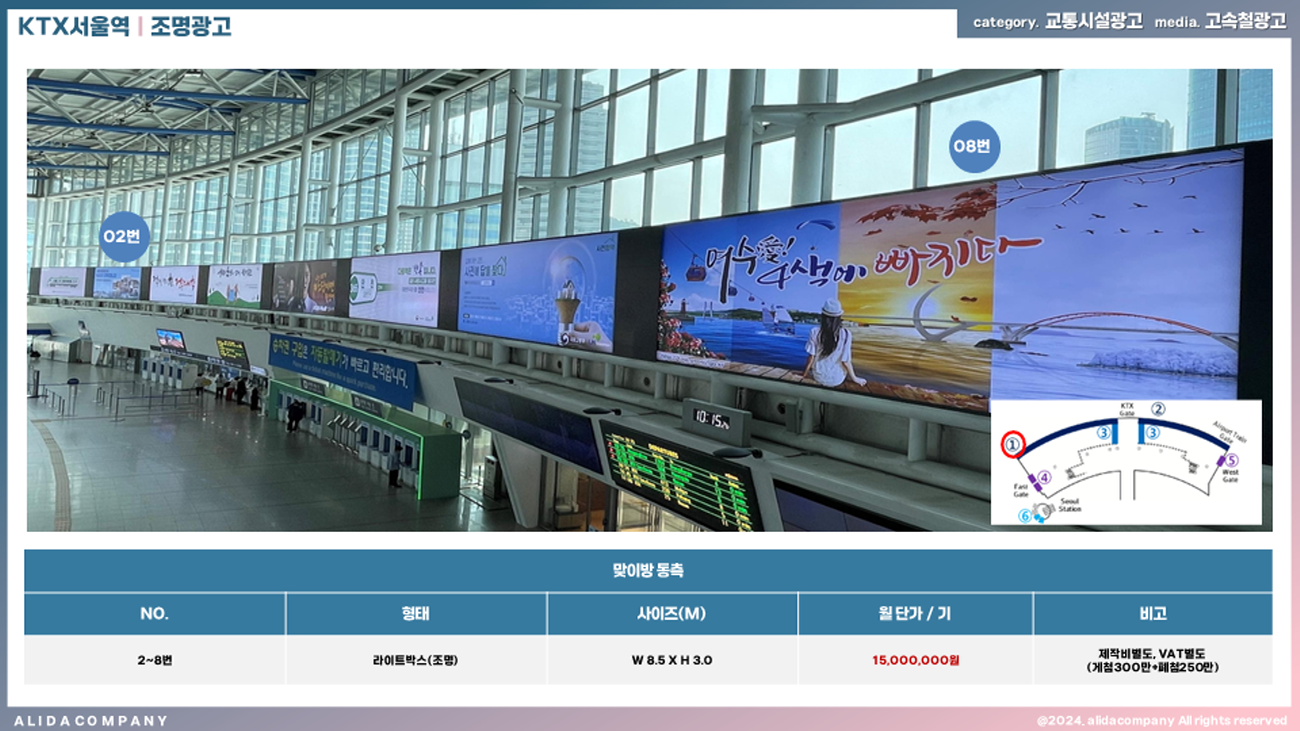The width and height of the screenshot is (1300, 731).
Task: Click the W 8.5 X H 3.0 size cell
Action: [672, 660]
